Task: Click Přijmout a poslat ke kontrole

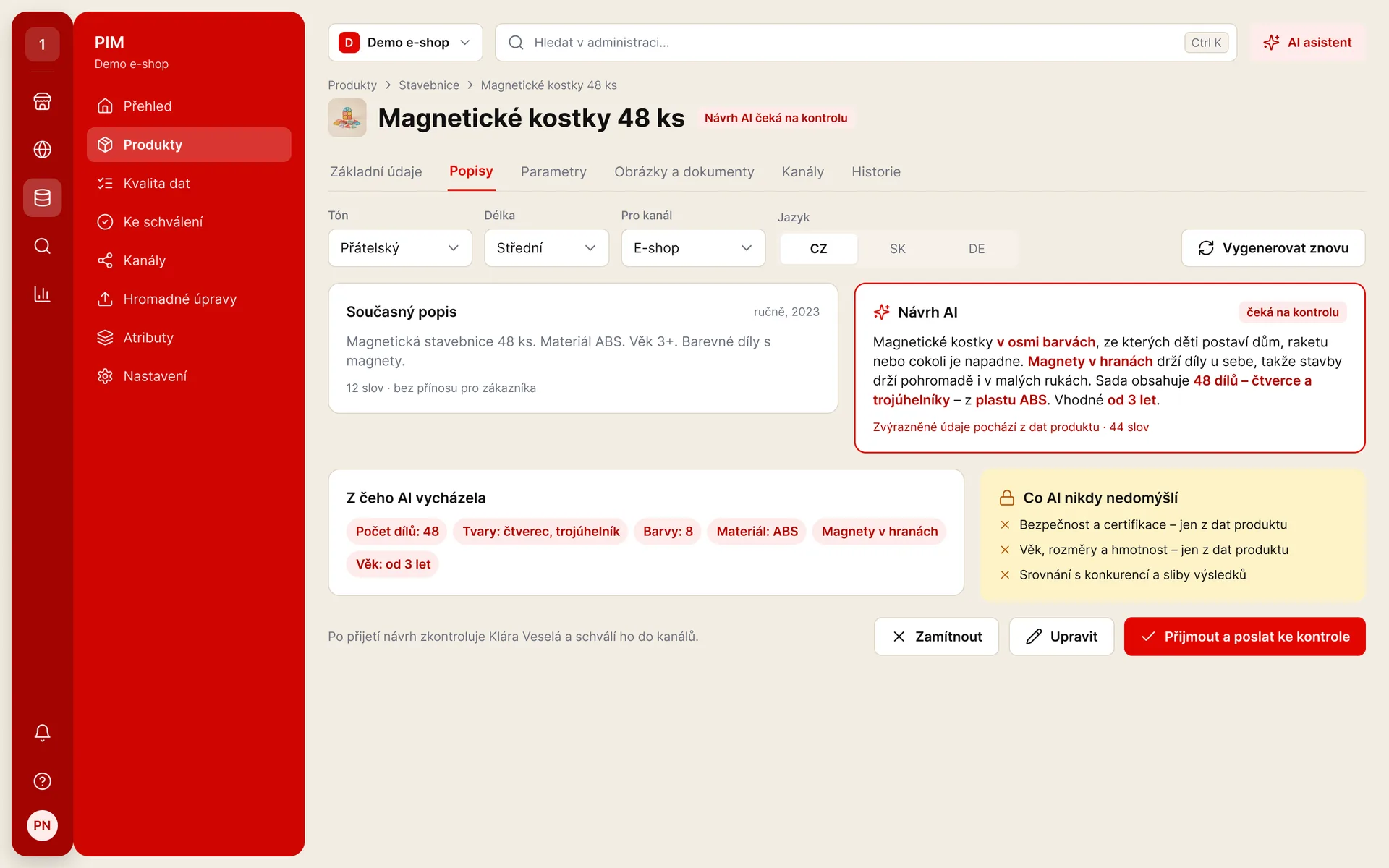Action: [1244, 637]
